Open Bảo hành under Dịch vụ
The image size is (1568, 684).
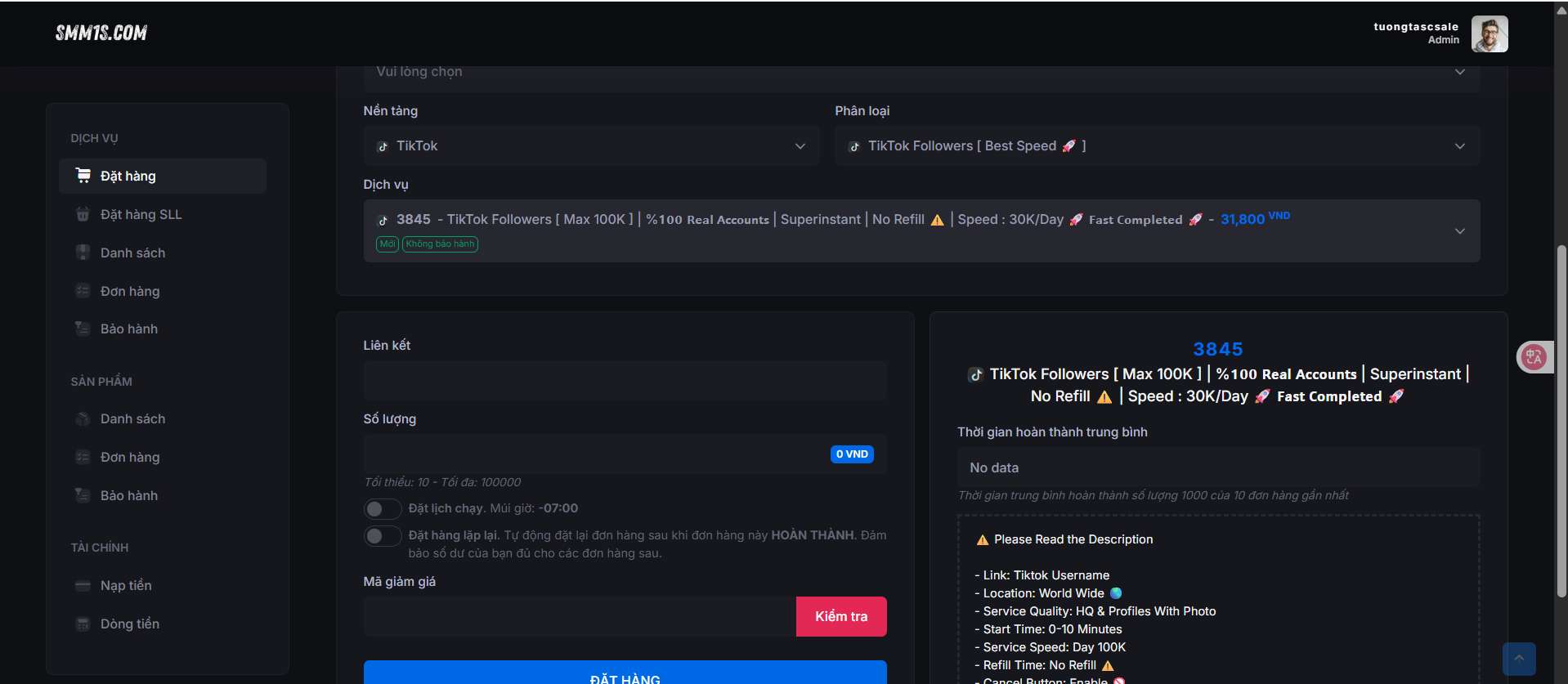163,329
